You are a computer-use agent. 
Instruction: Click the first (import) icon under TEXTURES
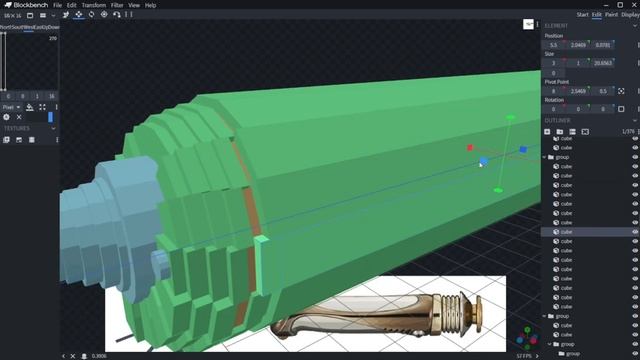click(x=7, y=140)
